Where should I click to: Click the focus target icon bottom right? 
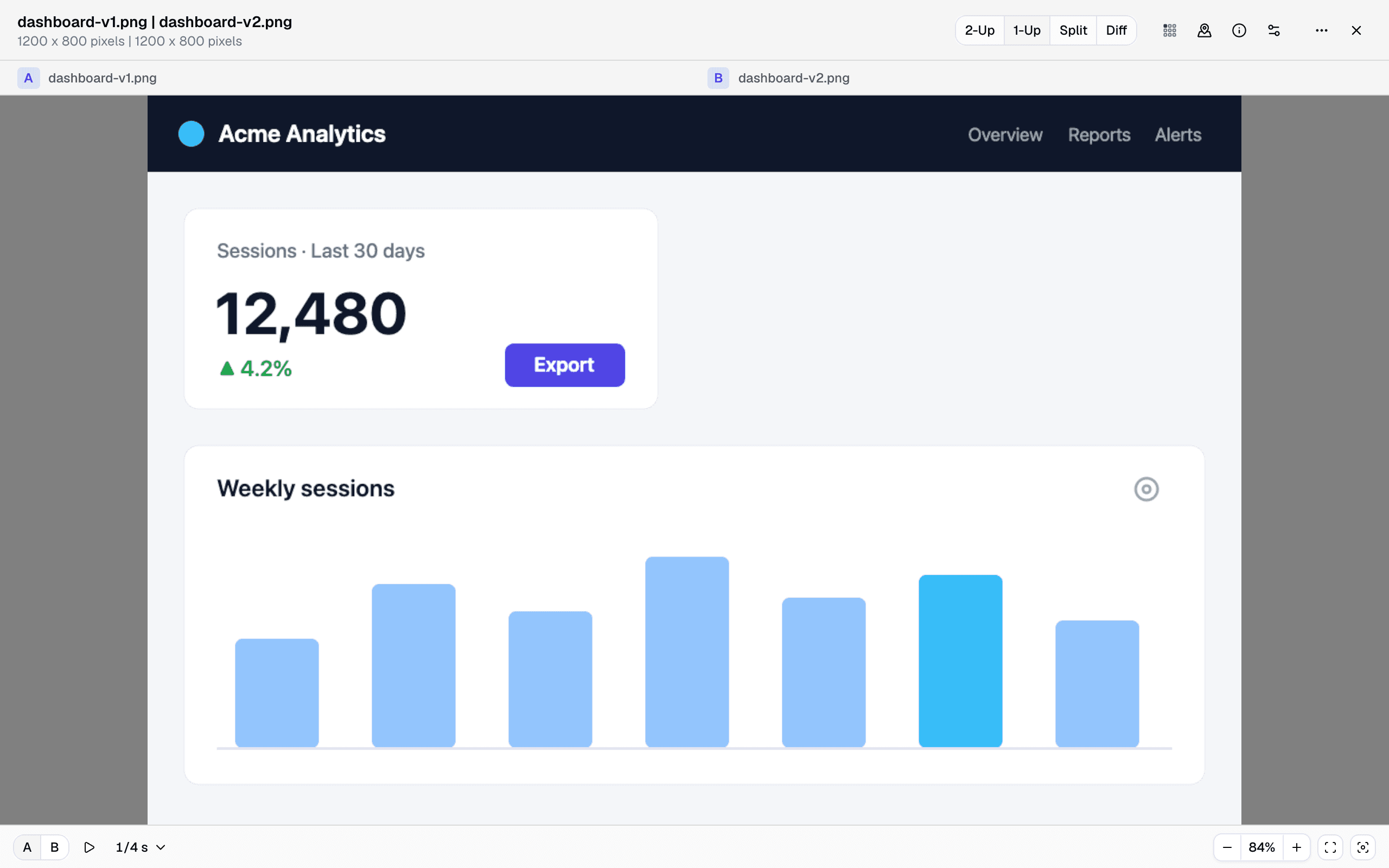pos(1362,847)
